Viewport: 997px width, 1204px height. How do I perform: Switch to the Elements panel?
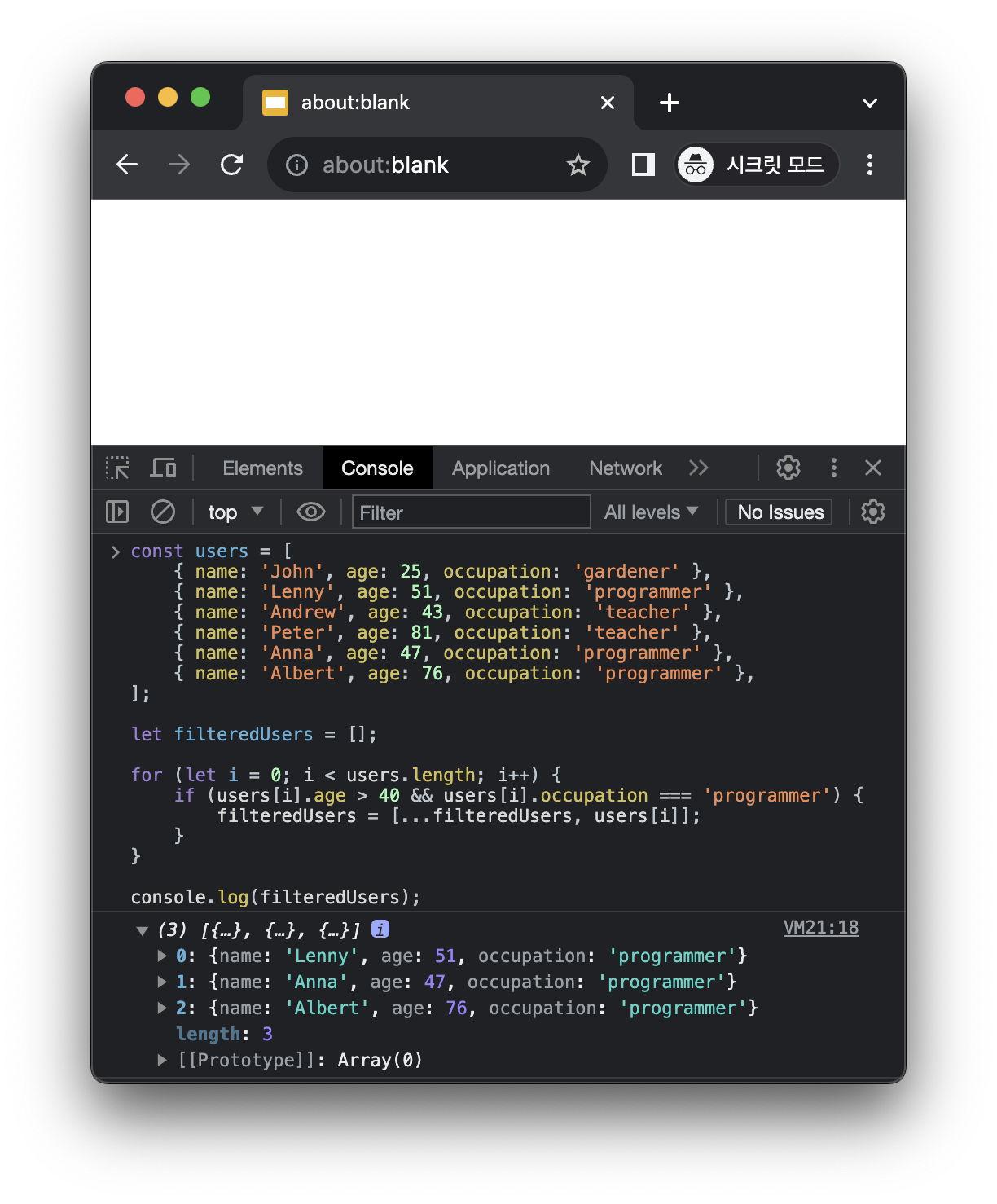click(262, 468)
